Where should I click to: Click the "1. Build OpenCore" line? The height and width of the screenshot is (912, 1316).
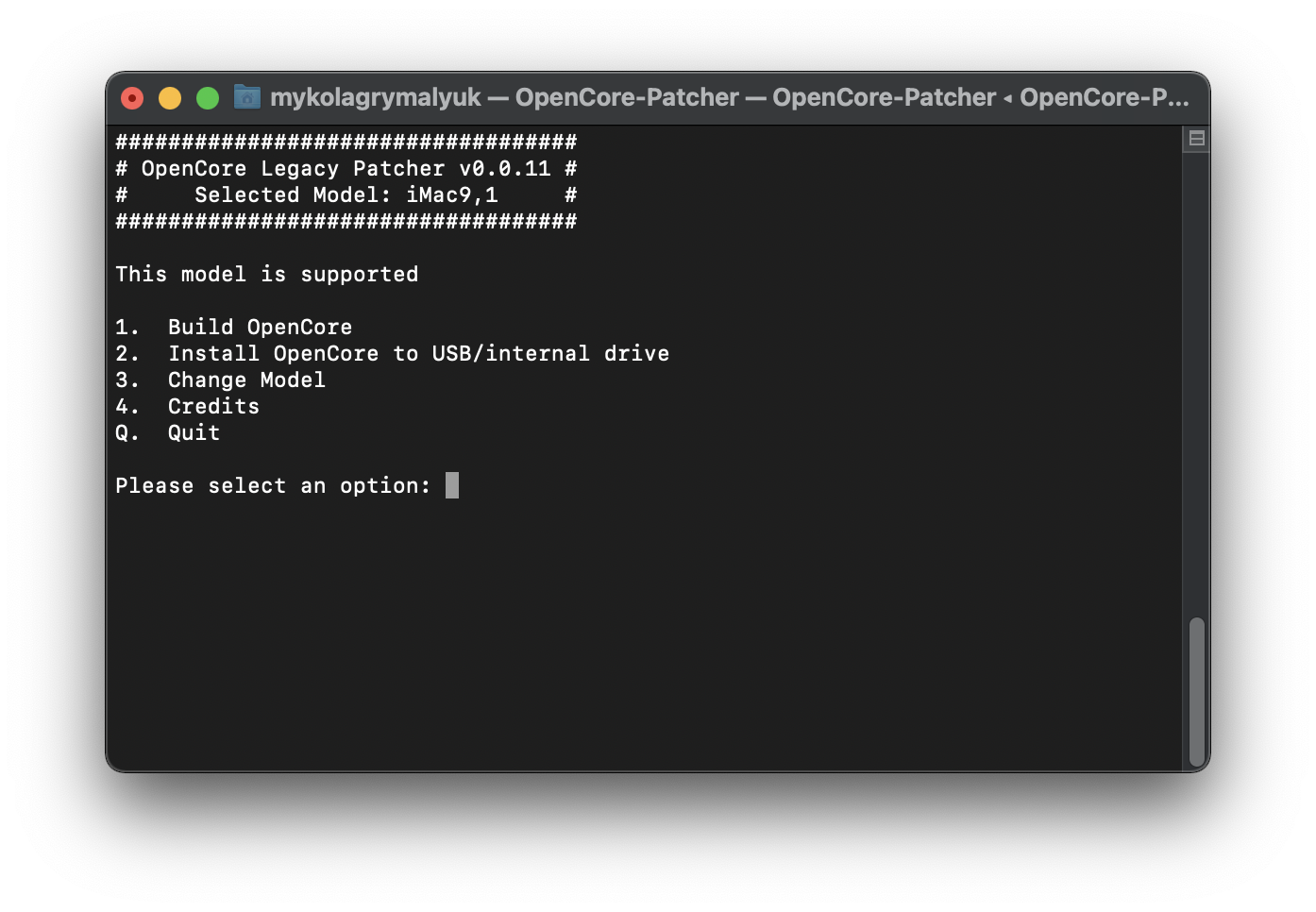click(233, 328)
